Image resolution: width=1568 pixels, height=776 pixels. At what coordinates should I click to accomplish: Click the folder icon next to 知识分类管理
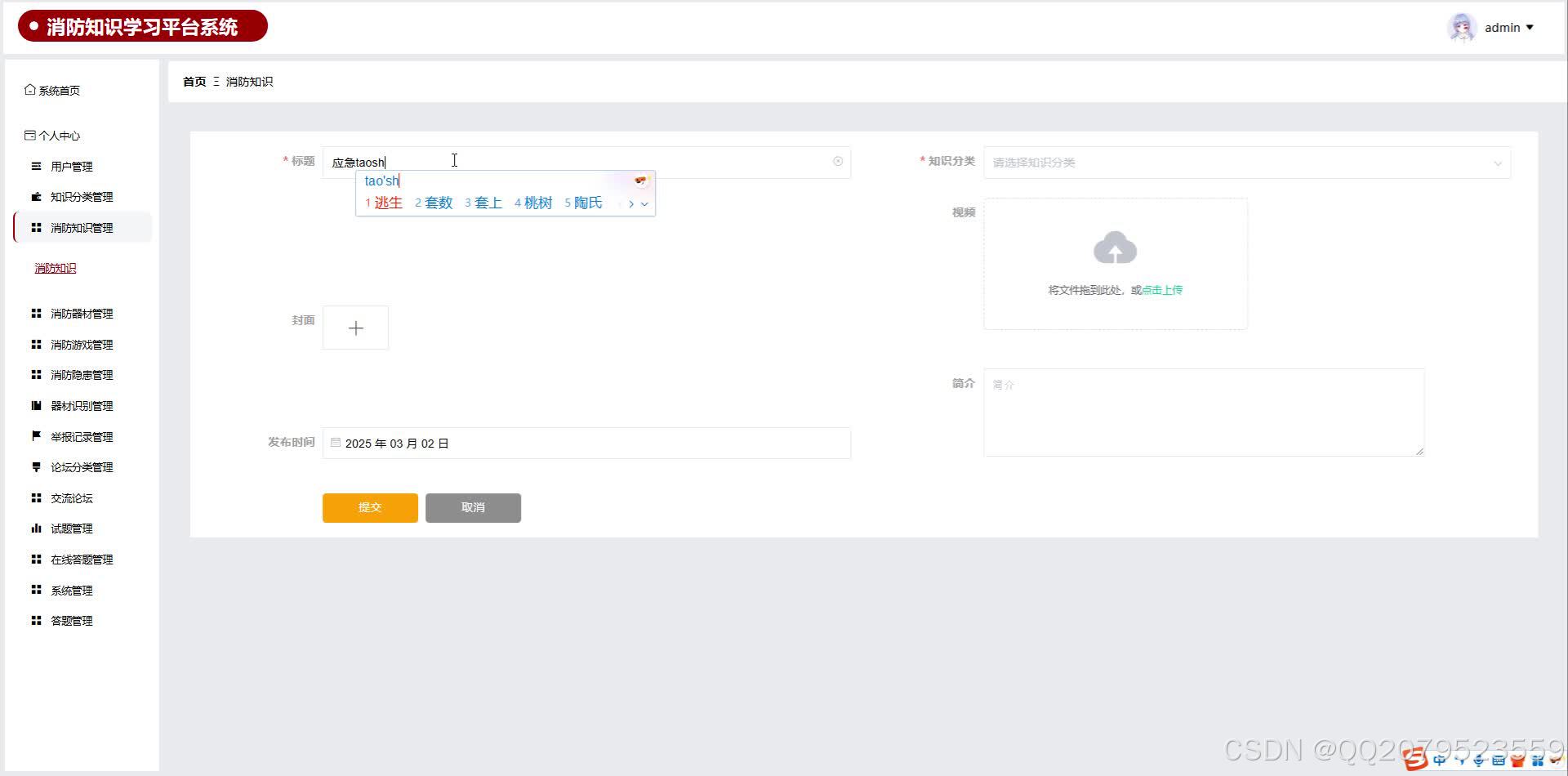[36, 197]
